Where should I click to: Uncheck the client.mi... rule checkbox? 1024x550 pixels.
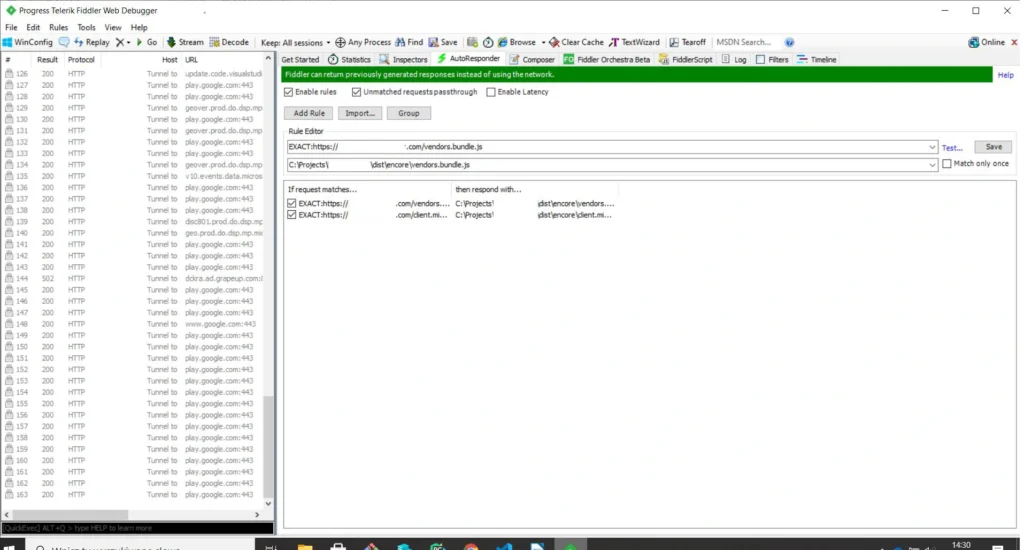[292, 214]
